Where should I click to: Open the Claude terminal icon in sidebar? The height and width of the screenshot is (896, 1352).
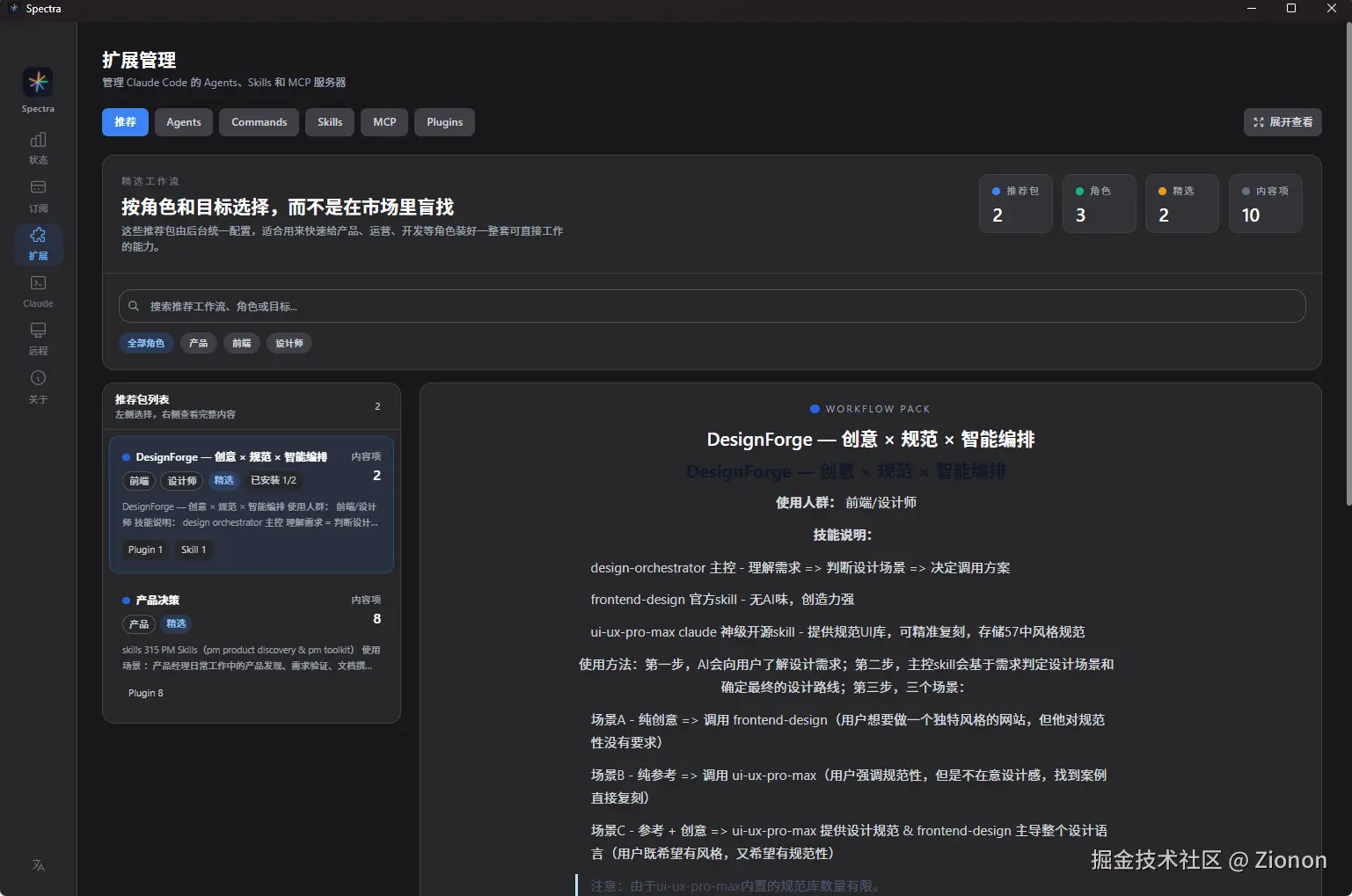38,282
